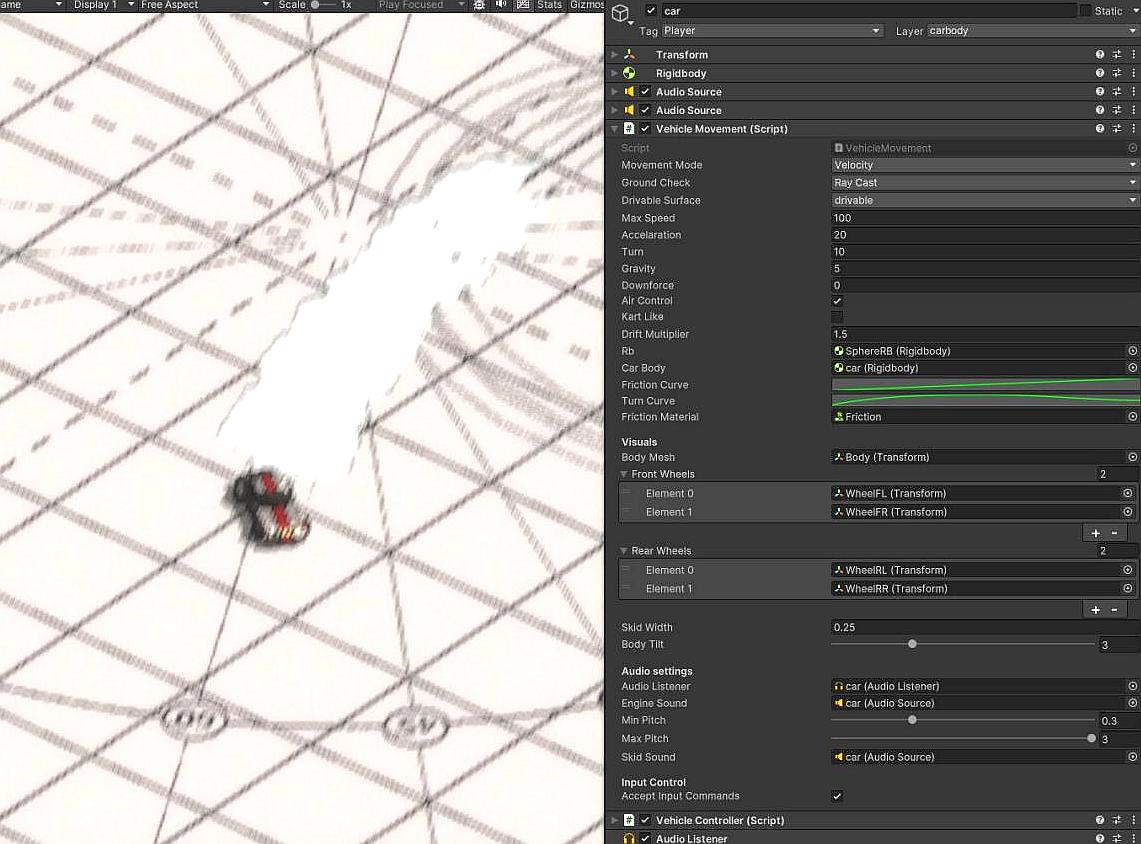The image size is (1141, 844).
Task: Click the bug icon in Game toolbar
Action: (479, 5)
